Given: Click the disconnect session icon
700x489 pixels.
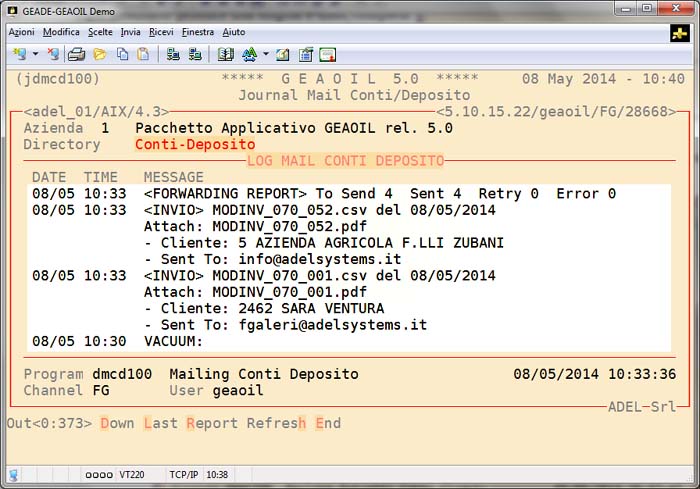Looking at the screenshot, I should pyautogui.click(x=53, y=54).
